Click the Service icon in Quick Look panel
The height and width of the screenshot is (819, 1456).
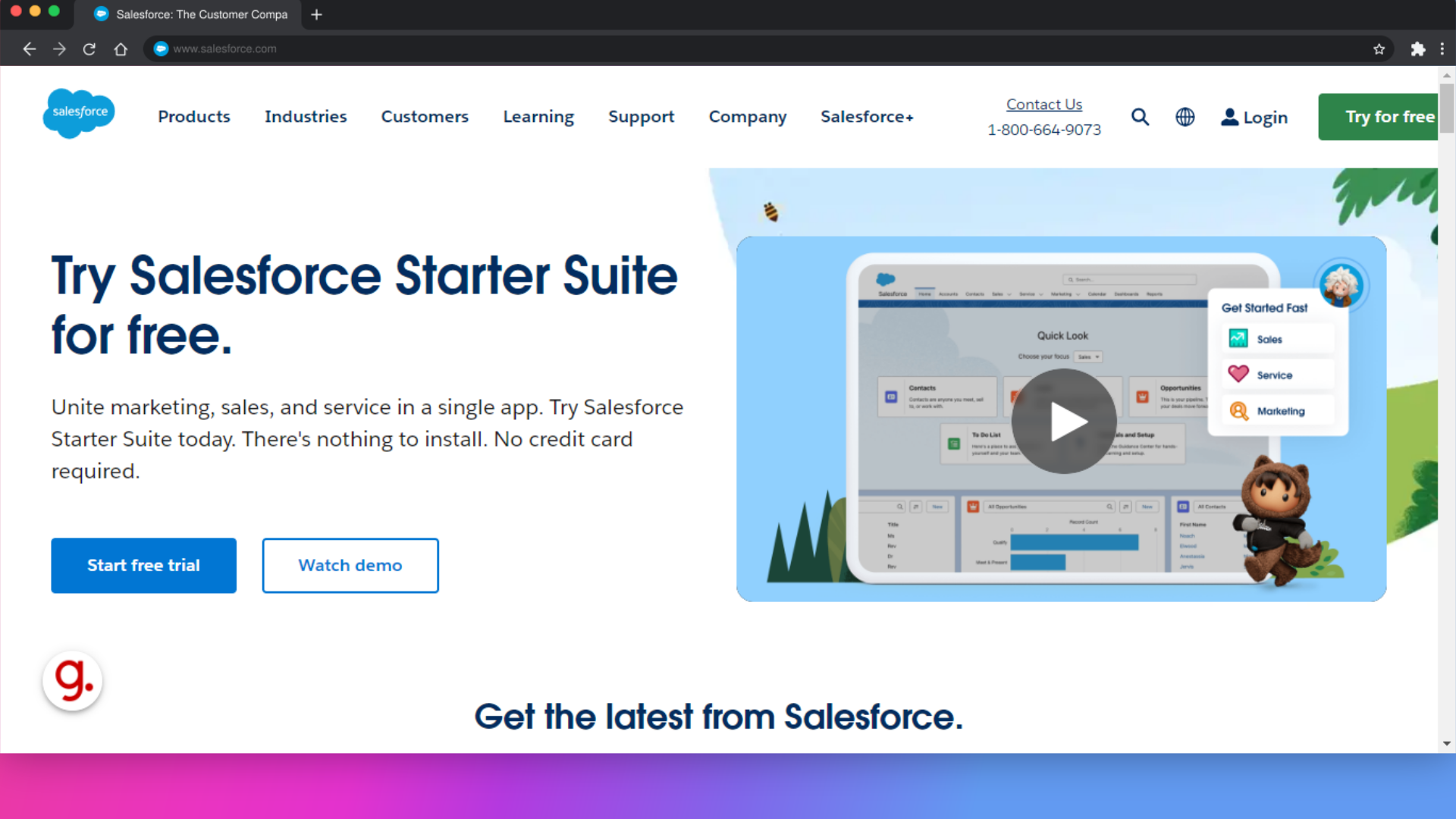(x=1240, y=374)
